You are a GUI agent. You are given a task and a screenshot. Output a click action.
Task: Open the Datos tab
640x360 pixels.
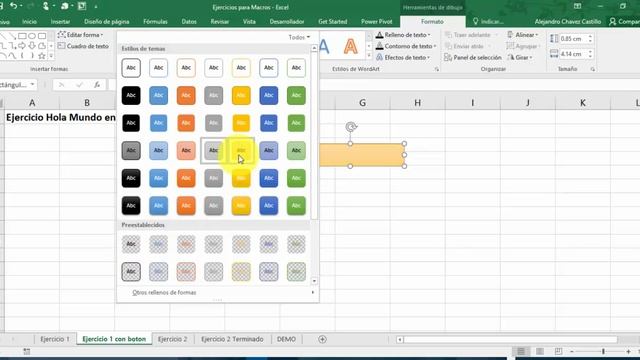(189, 22)
